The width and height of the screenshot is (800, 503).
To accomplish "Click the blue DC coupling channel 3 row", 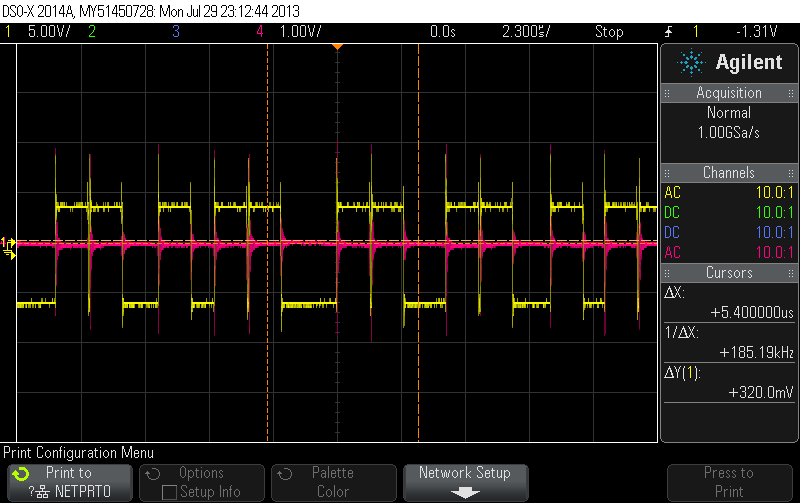I will point(729,232).
